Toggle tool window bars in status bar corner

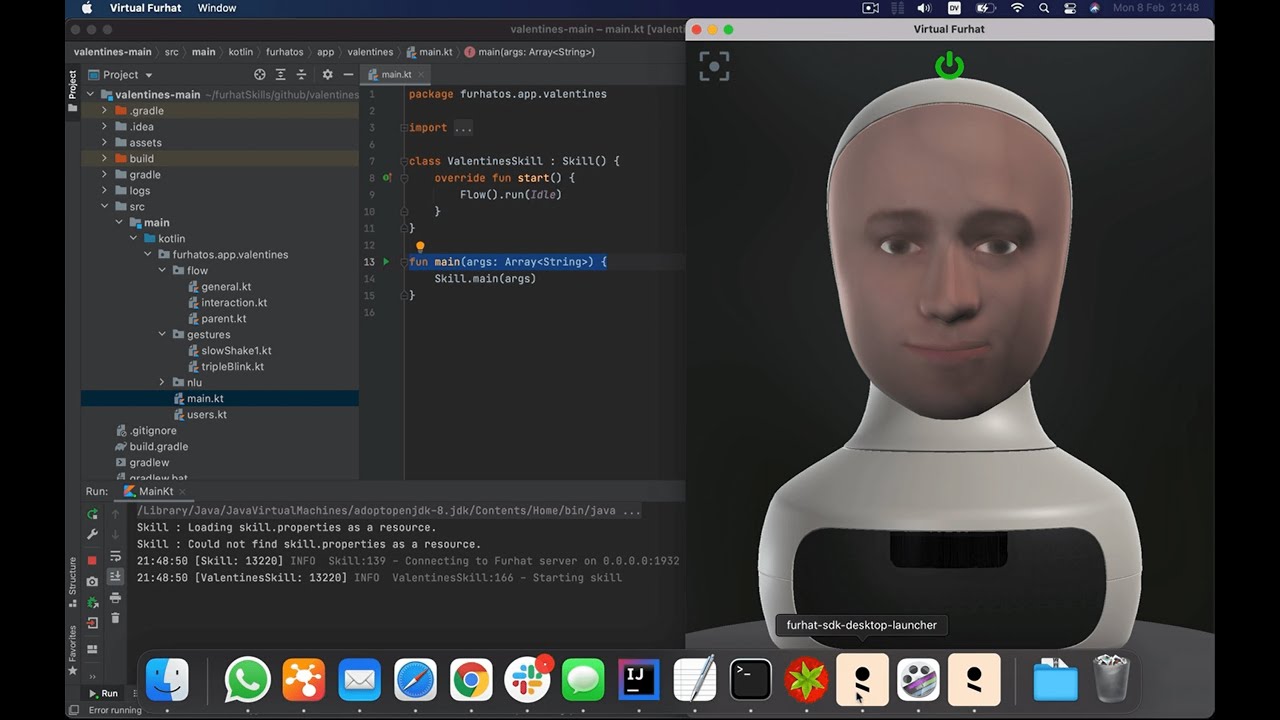click(73, 710)
